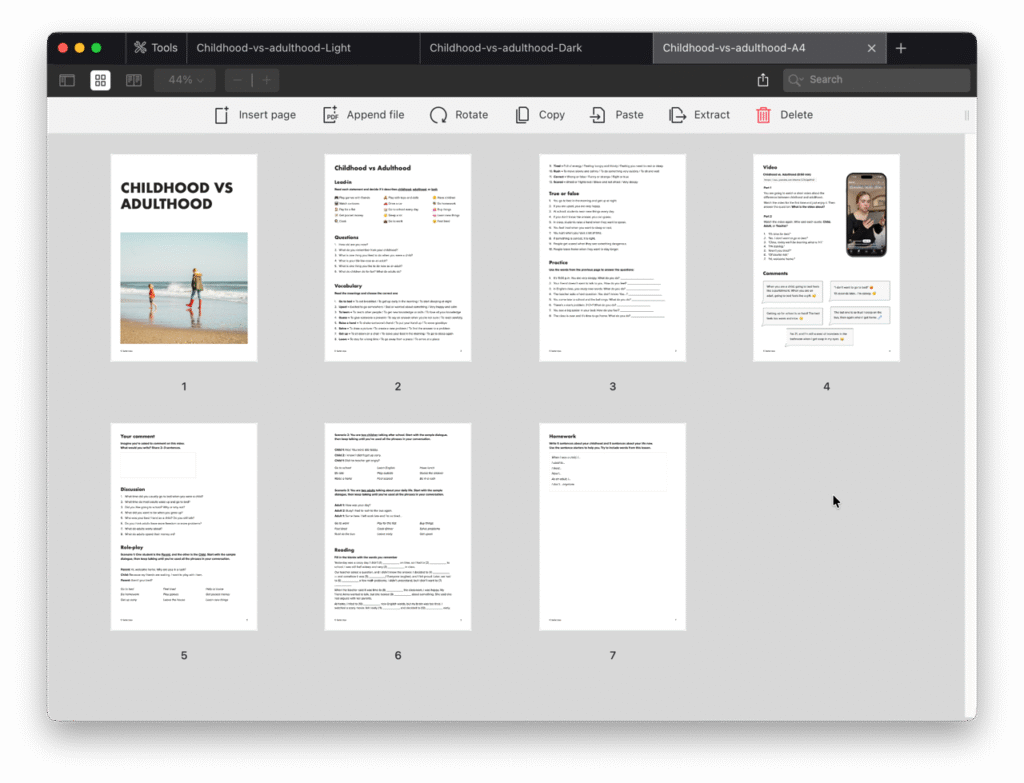Add a new tab with plus button
Screen dimensions: 1024x783
click(901, 48)
